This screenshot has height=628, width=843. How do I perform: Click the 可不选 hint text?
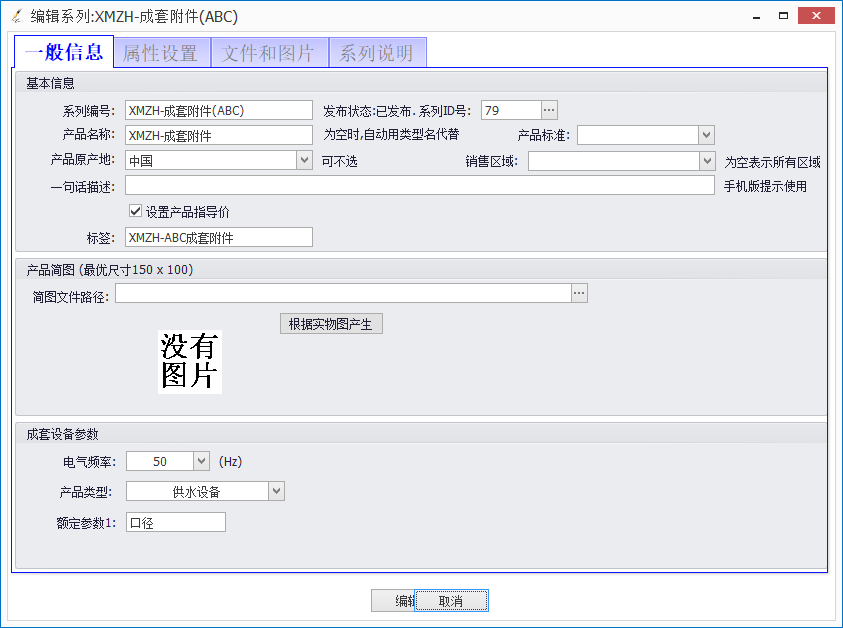coord(339,161)
